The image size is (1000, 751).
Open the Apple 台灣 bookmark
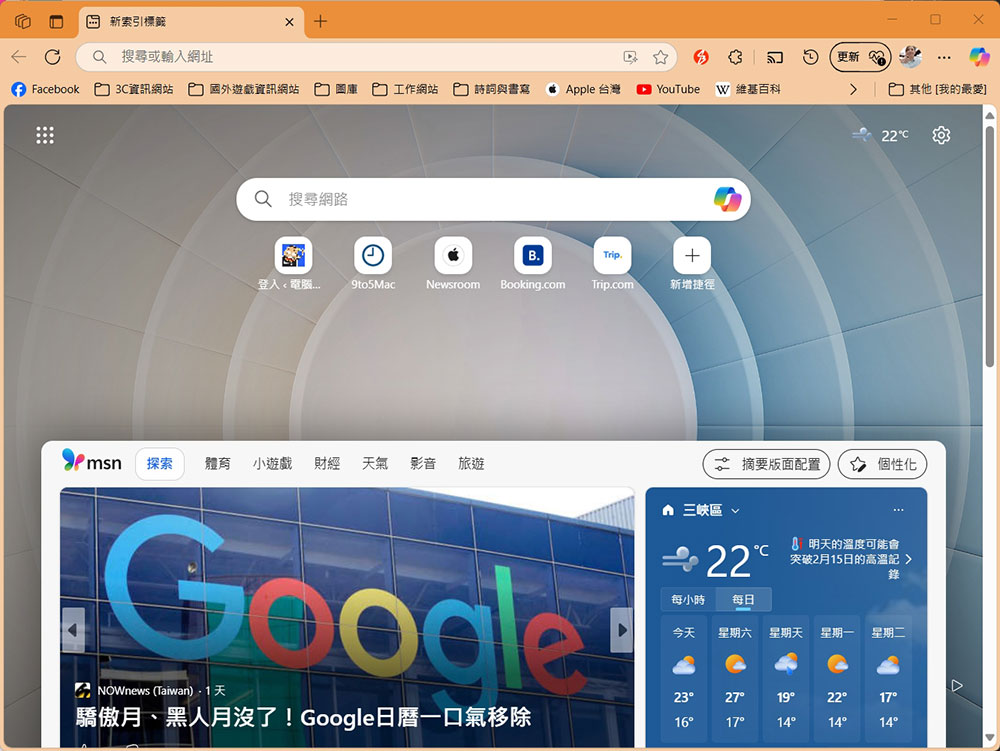[x=583, y=89]
